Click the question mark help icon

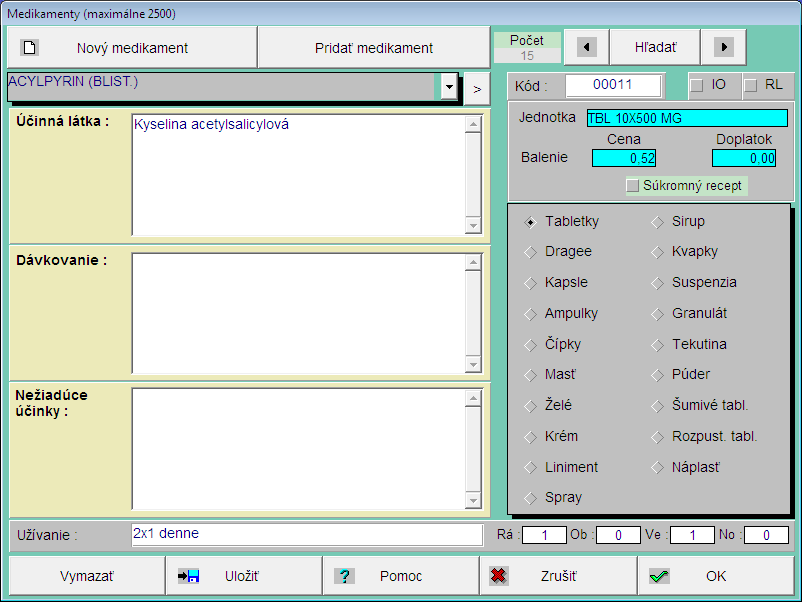coord(345,576)
